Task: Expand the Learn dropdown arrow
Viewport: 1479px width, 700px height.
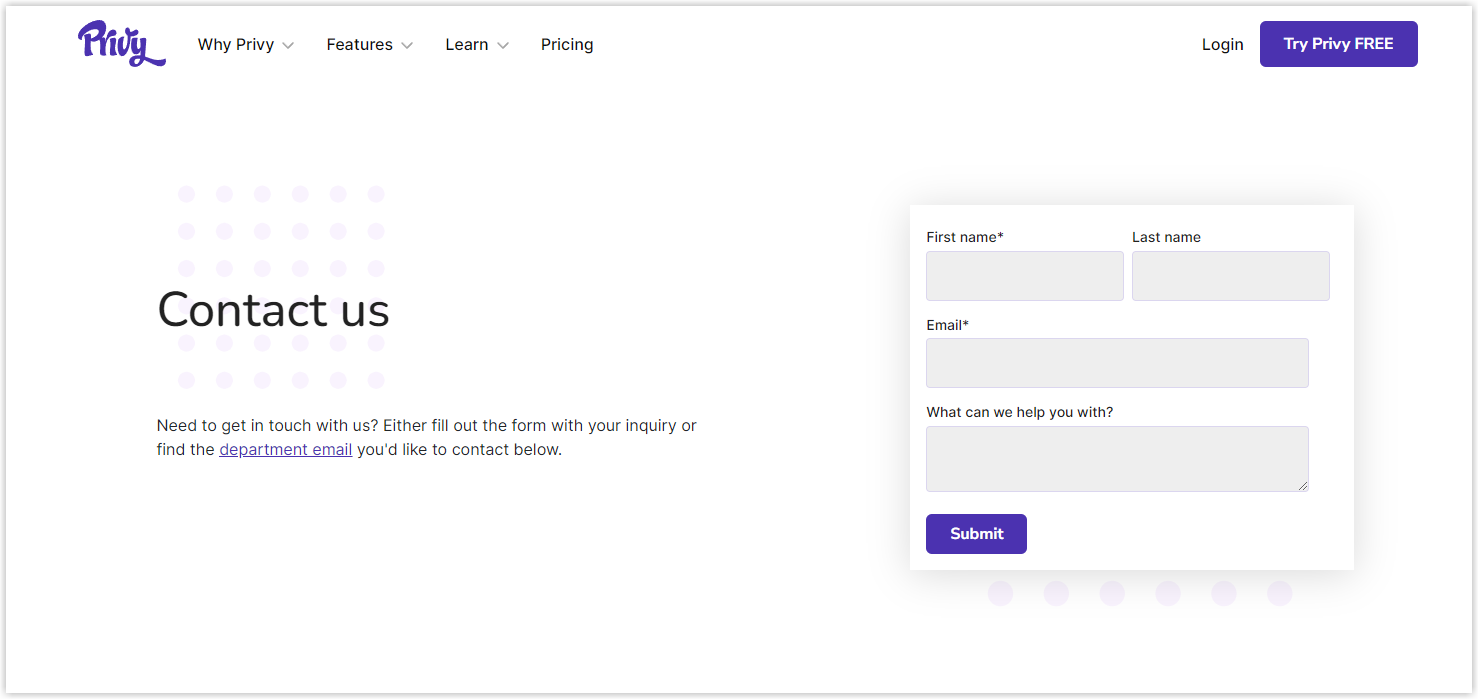Action: tap(503, 45)
